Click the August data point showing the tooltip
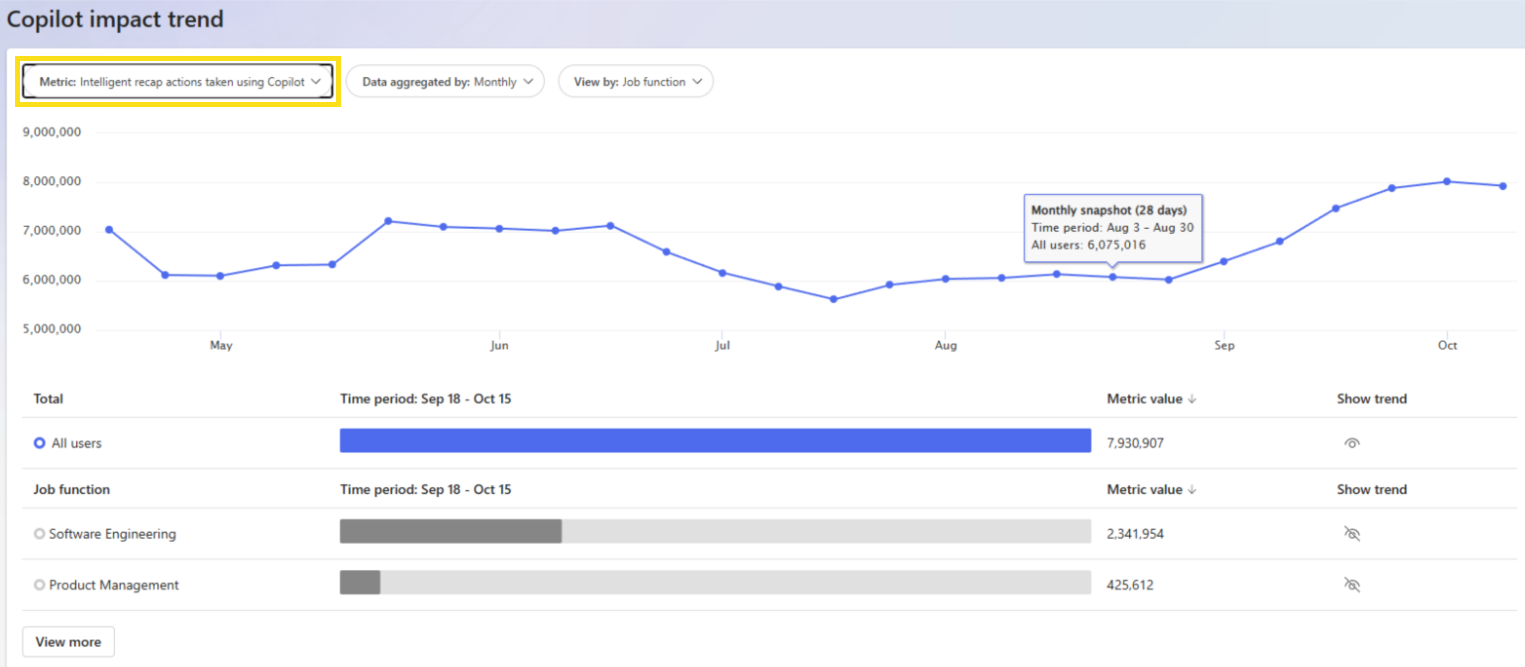This screenshot has width=1525, height=667. (1113, 277)
